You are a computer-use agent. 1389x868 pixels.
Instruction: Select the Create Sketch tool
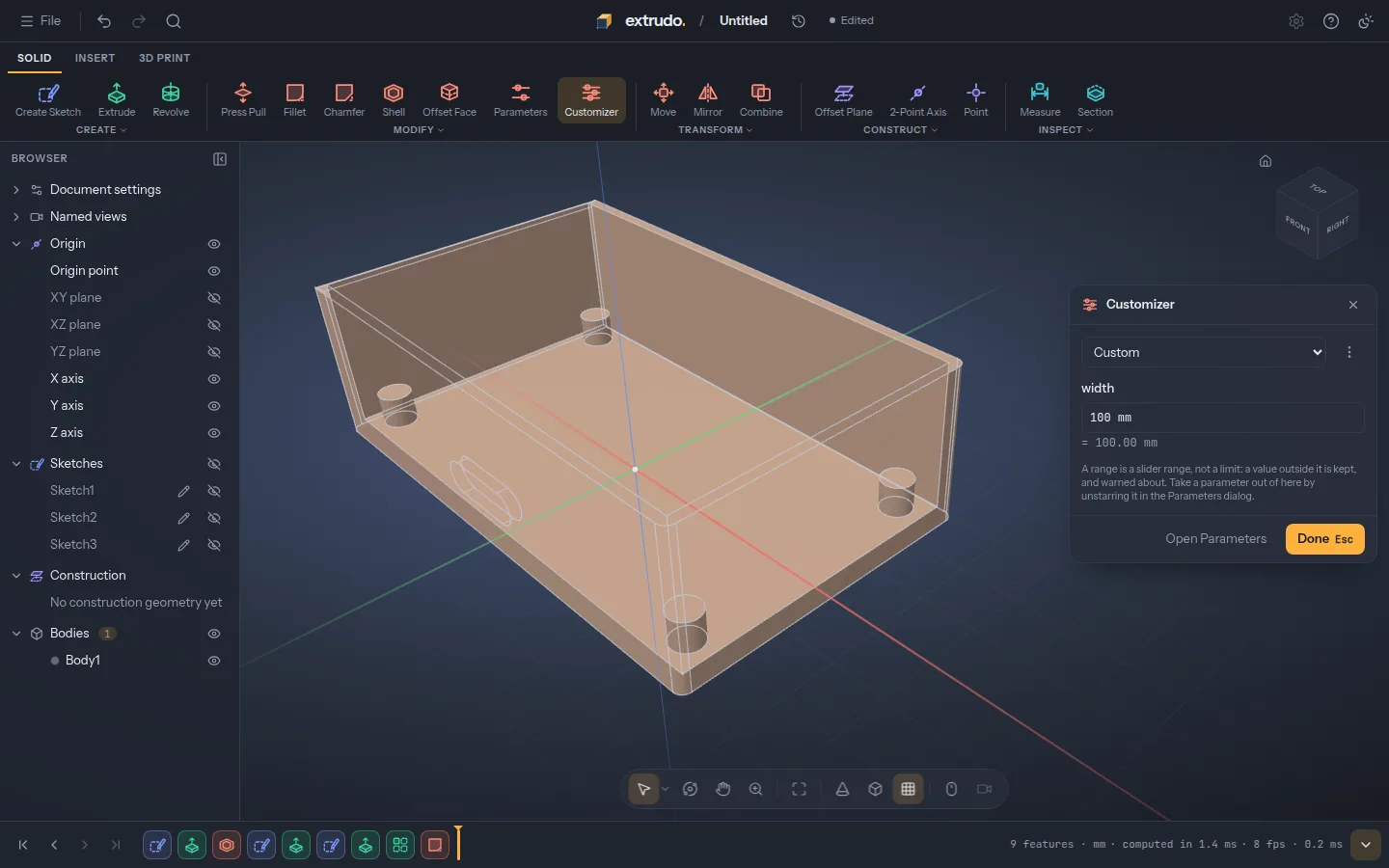(48, 100)
